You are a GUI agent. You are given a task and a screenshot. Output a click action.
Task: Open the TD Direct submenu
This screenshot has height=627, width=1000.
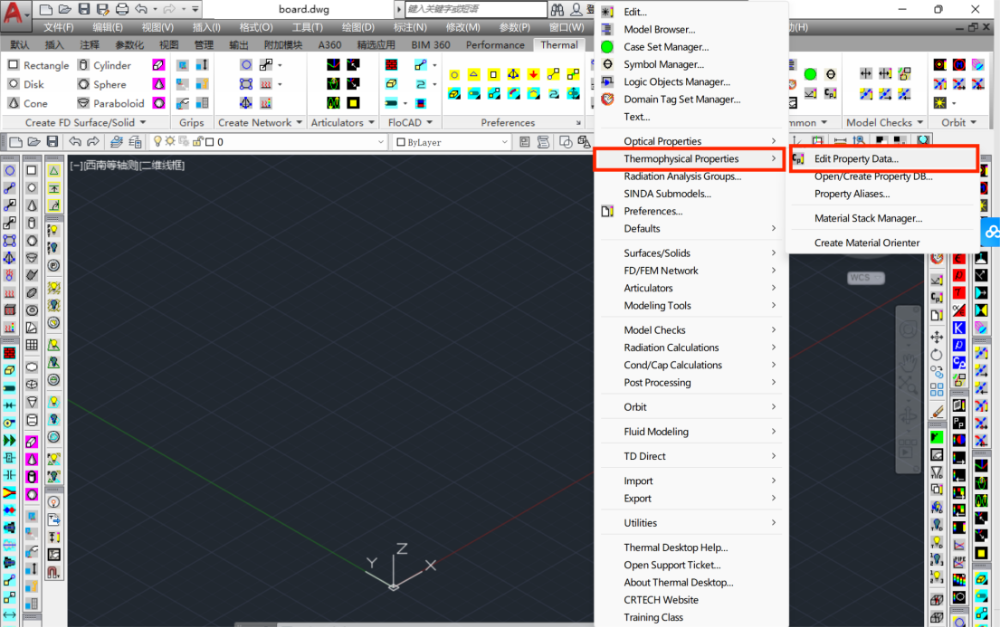[691, 456]
